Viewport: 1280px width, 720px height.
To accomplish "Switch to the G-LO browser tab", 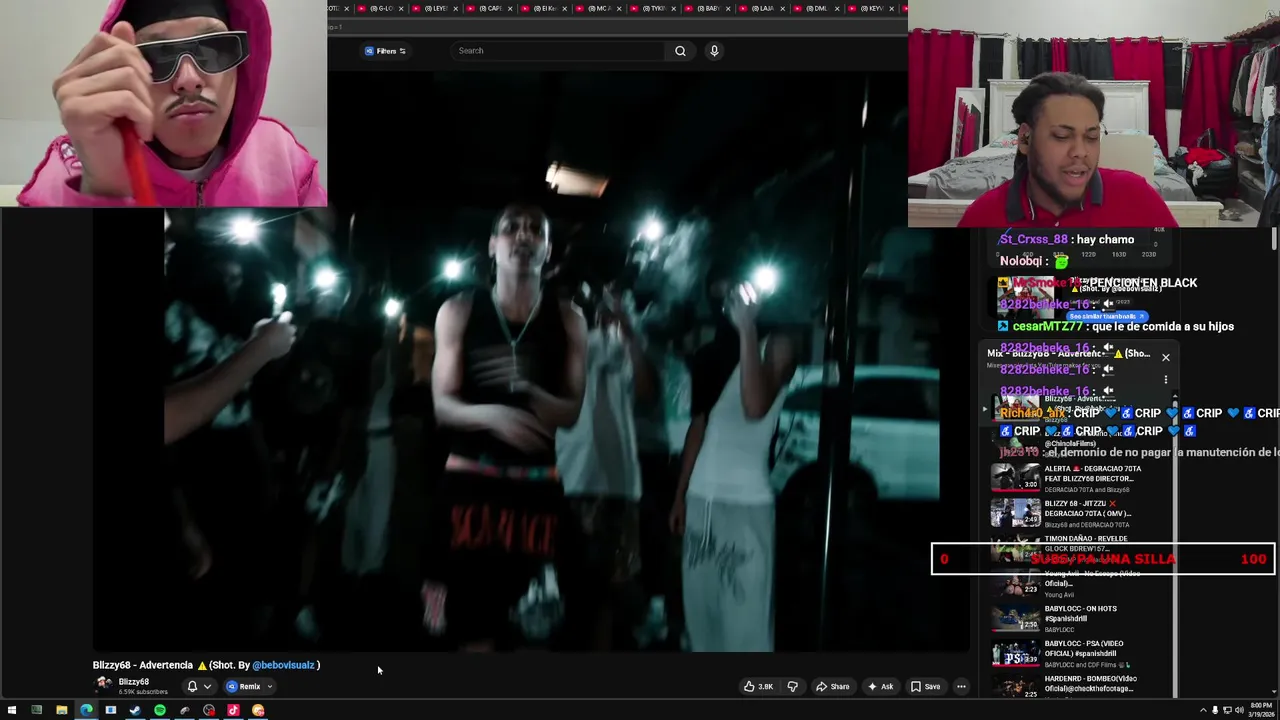I will pyautogui.click(x=382, y=9).
